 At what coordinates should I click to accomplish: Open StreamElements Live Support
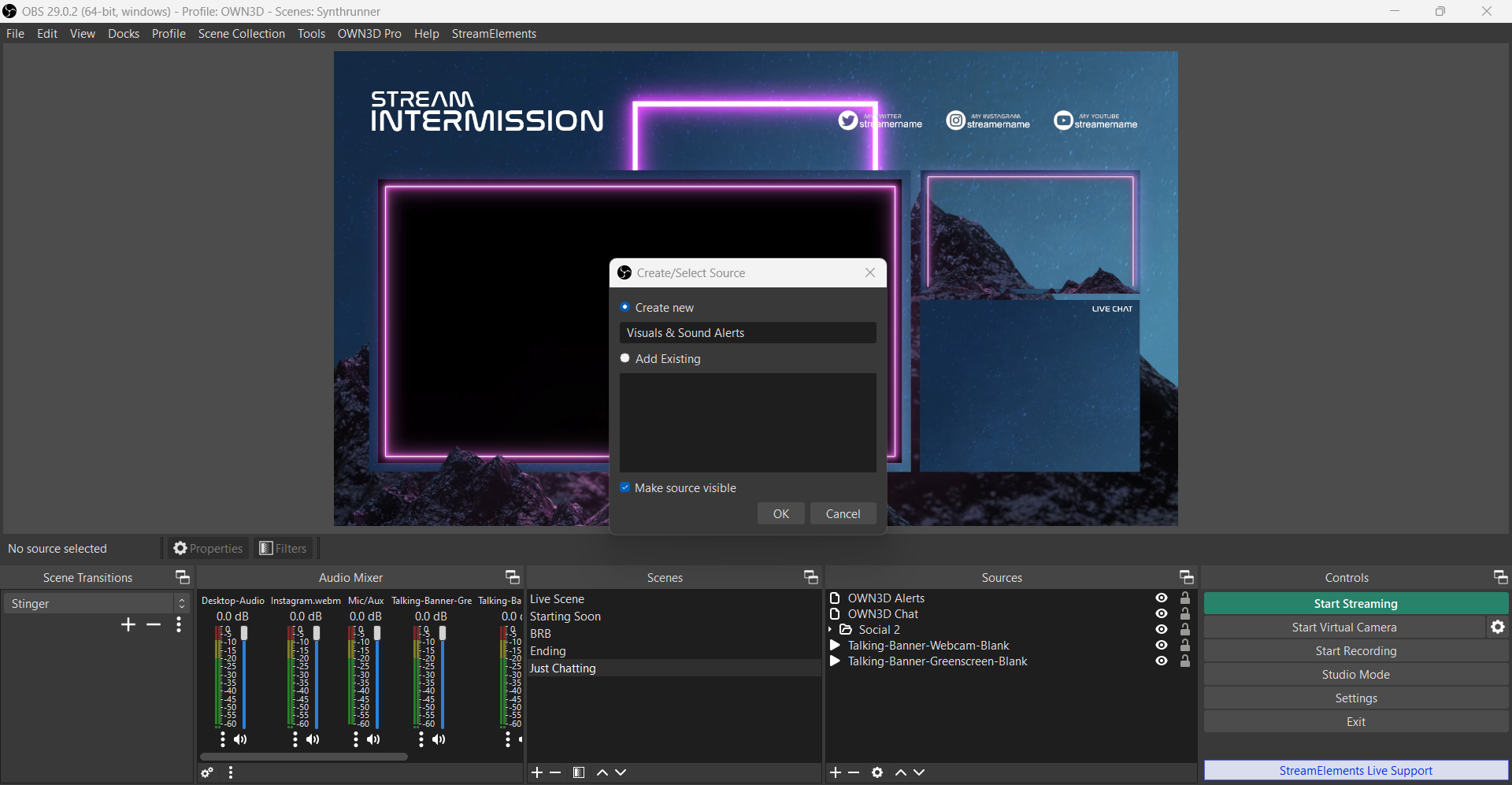1355,770
